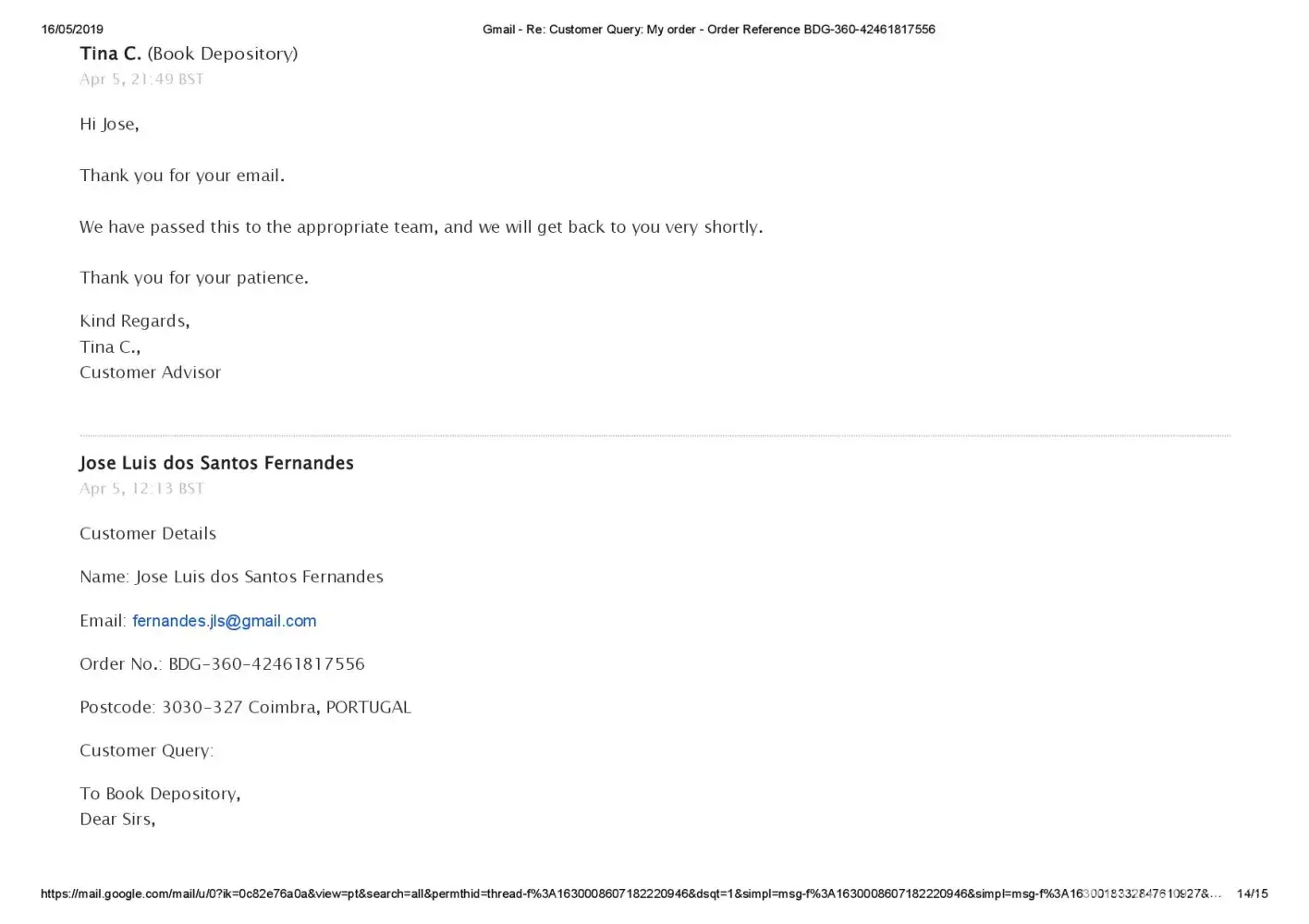
Task: Click the "Customer Advisor" signature title
Action: pos(150,372)
